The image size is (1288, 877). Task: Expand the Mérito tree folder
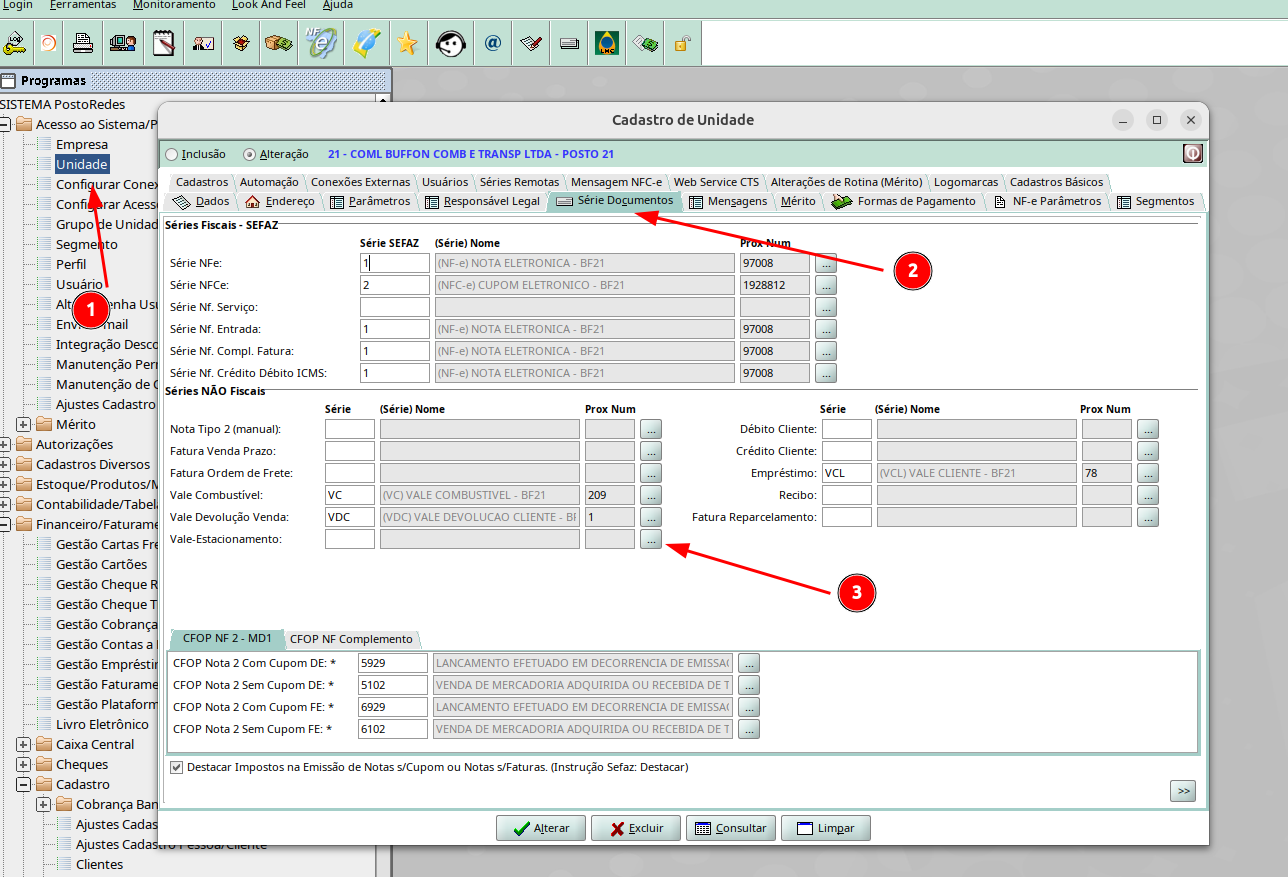tap(23, 424)
